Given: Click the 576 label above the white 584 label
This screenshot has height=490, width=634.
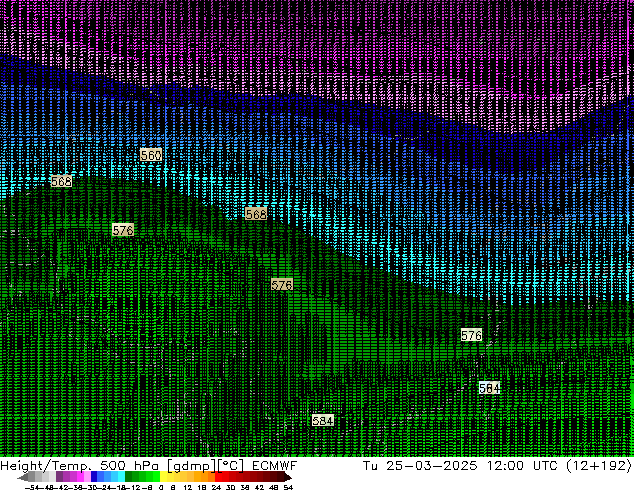Looking at the screenshot, I should tap(471, 335).
